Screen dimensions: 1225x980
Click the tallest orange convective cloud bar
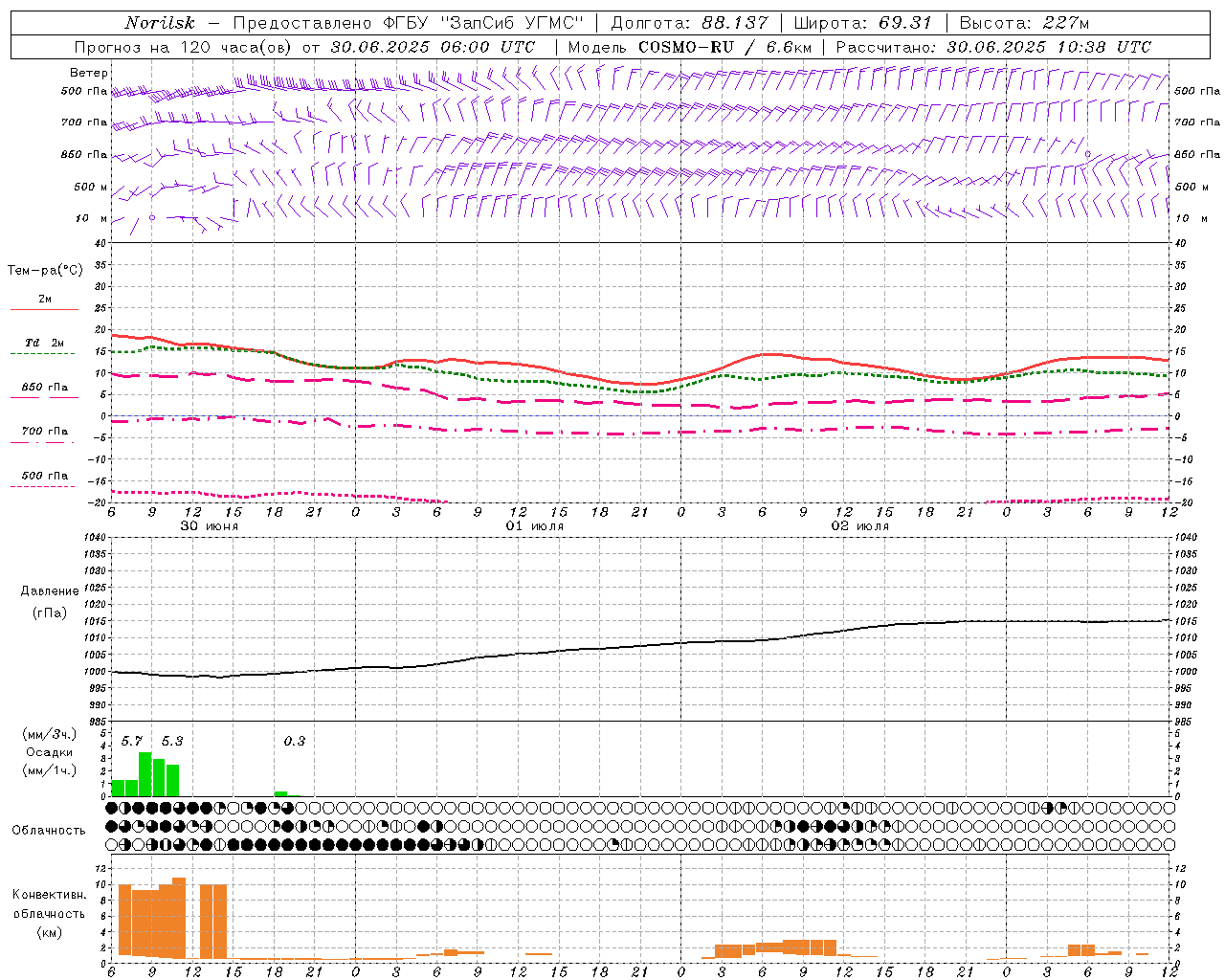(x=179, y=919)
